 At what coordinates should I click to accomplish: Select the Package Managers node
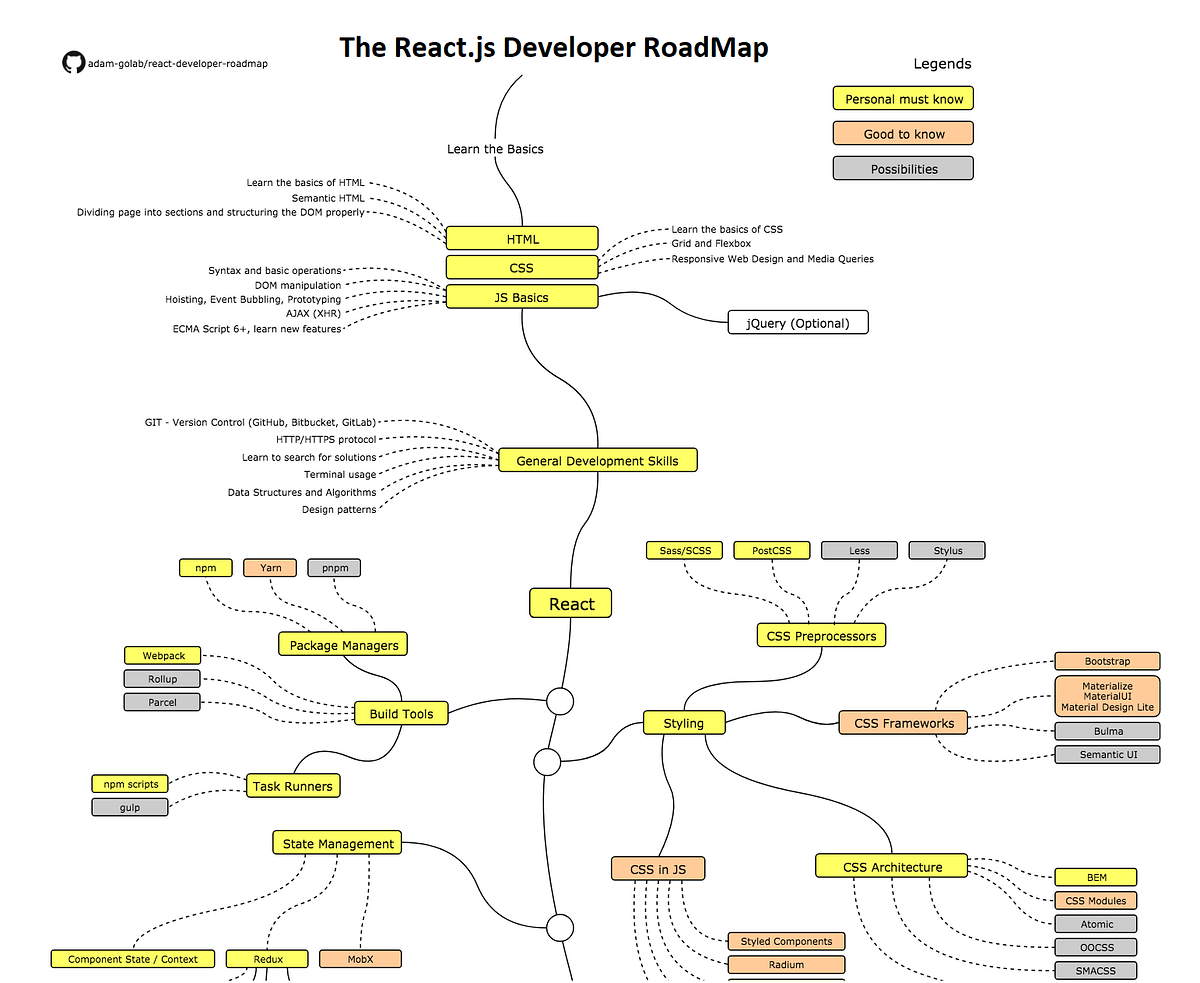343,644
